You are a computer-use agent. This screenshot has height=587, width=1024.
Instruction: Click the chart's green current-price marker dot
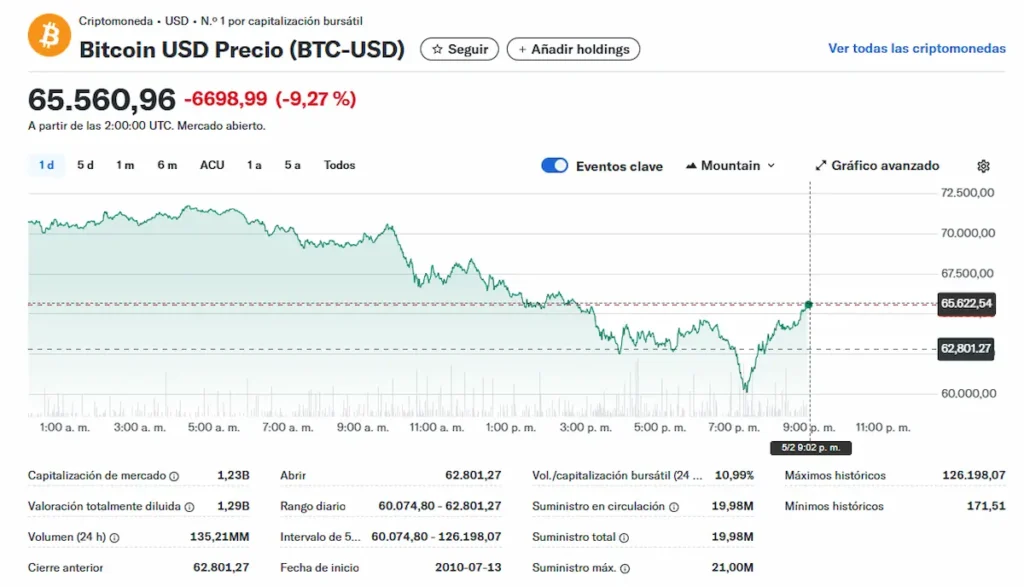coord(809,303)
